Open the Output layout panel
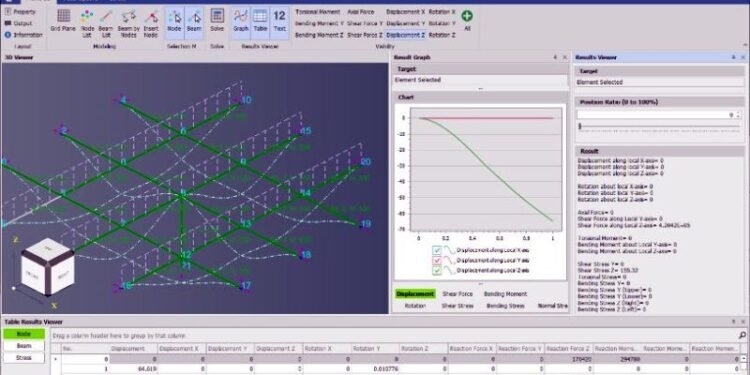The image size is (750, 375). coord(19,23)
